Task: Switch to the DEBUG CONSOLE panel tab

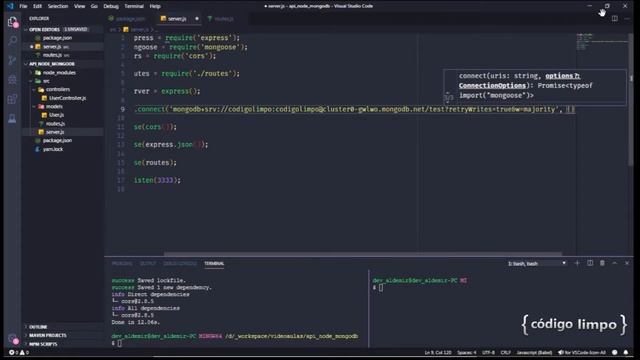Action: [180, 264]
